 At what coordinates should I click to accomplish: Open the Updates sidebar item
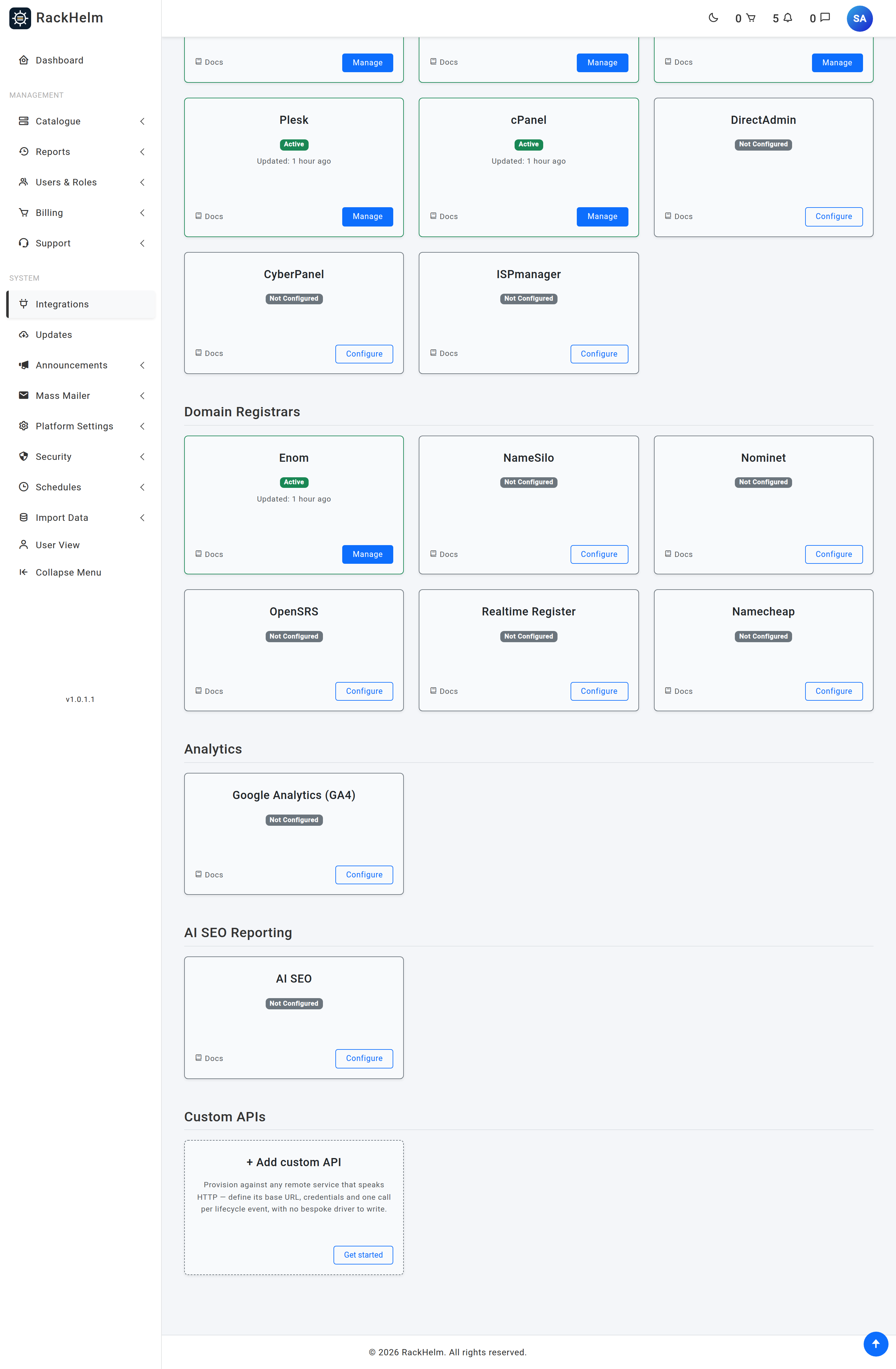(x=81, y=335)
